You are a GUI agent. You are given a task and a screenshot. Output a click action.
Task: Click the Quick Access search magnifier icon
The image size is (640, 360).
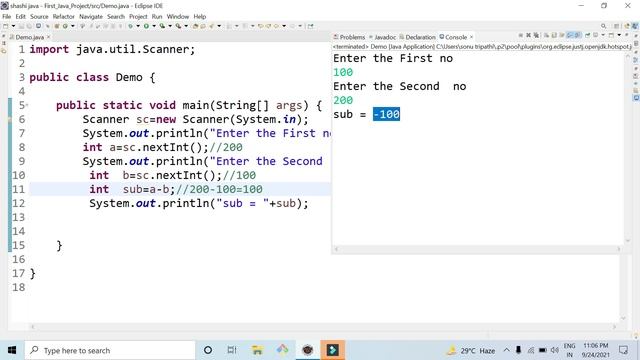pos(603,26)
